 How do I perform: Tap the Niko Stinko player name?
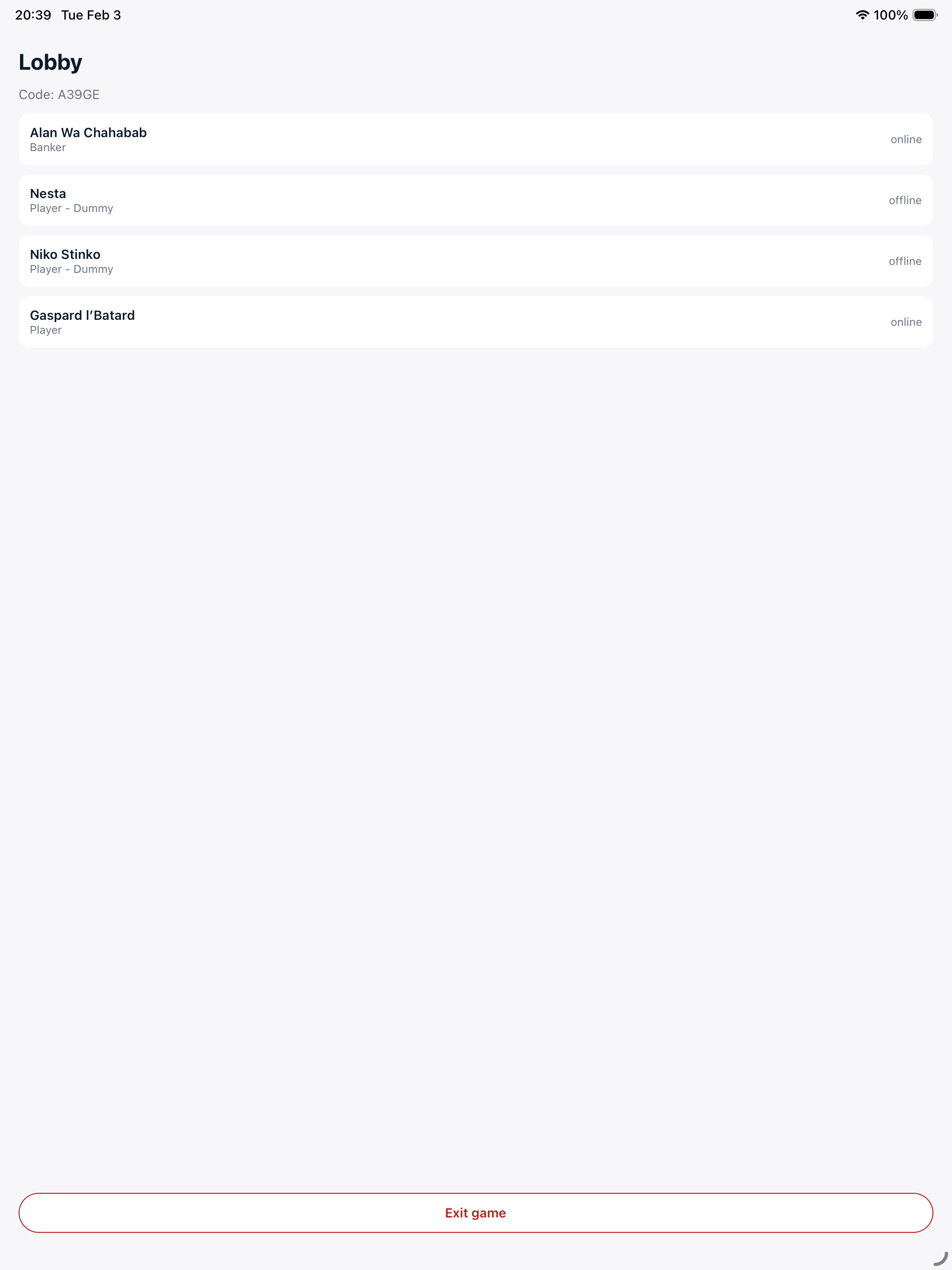point(65,254)
